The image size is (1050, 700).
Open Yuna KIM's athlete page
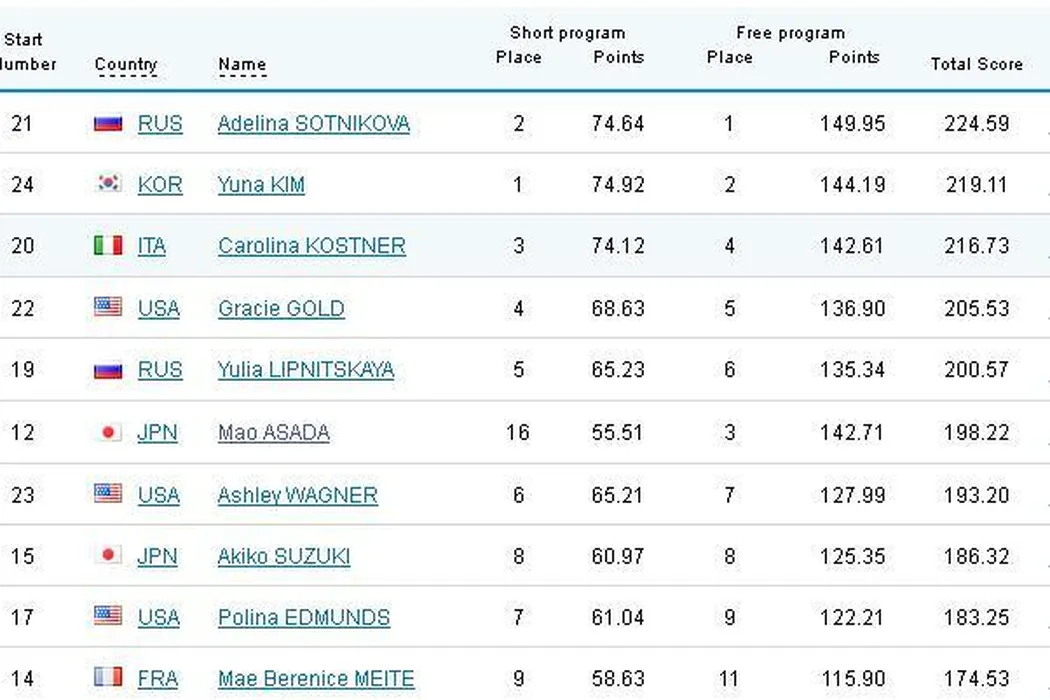tap(261, 185)
